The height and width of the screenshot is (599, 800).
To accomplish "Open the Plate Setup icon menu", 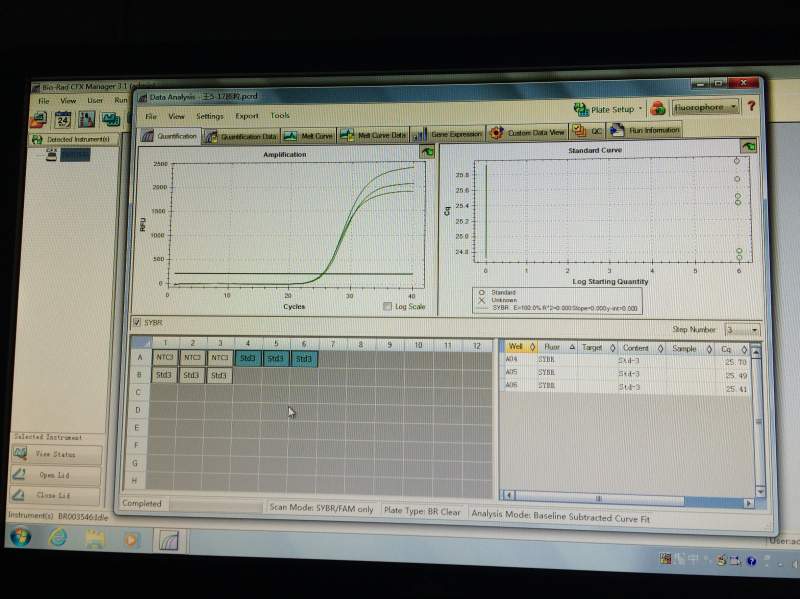I will coord(580,109).
